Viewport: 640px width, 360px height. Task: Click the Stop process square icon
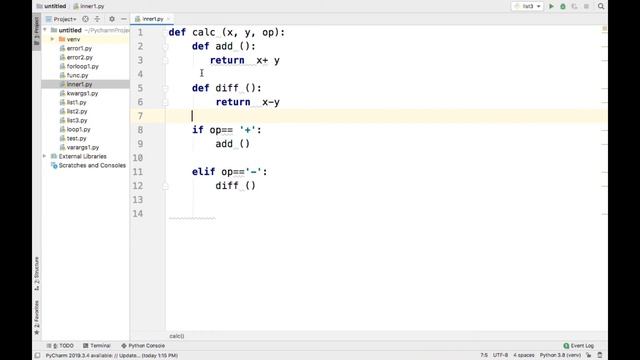coord(586,7)
